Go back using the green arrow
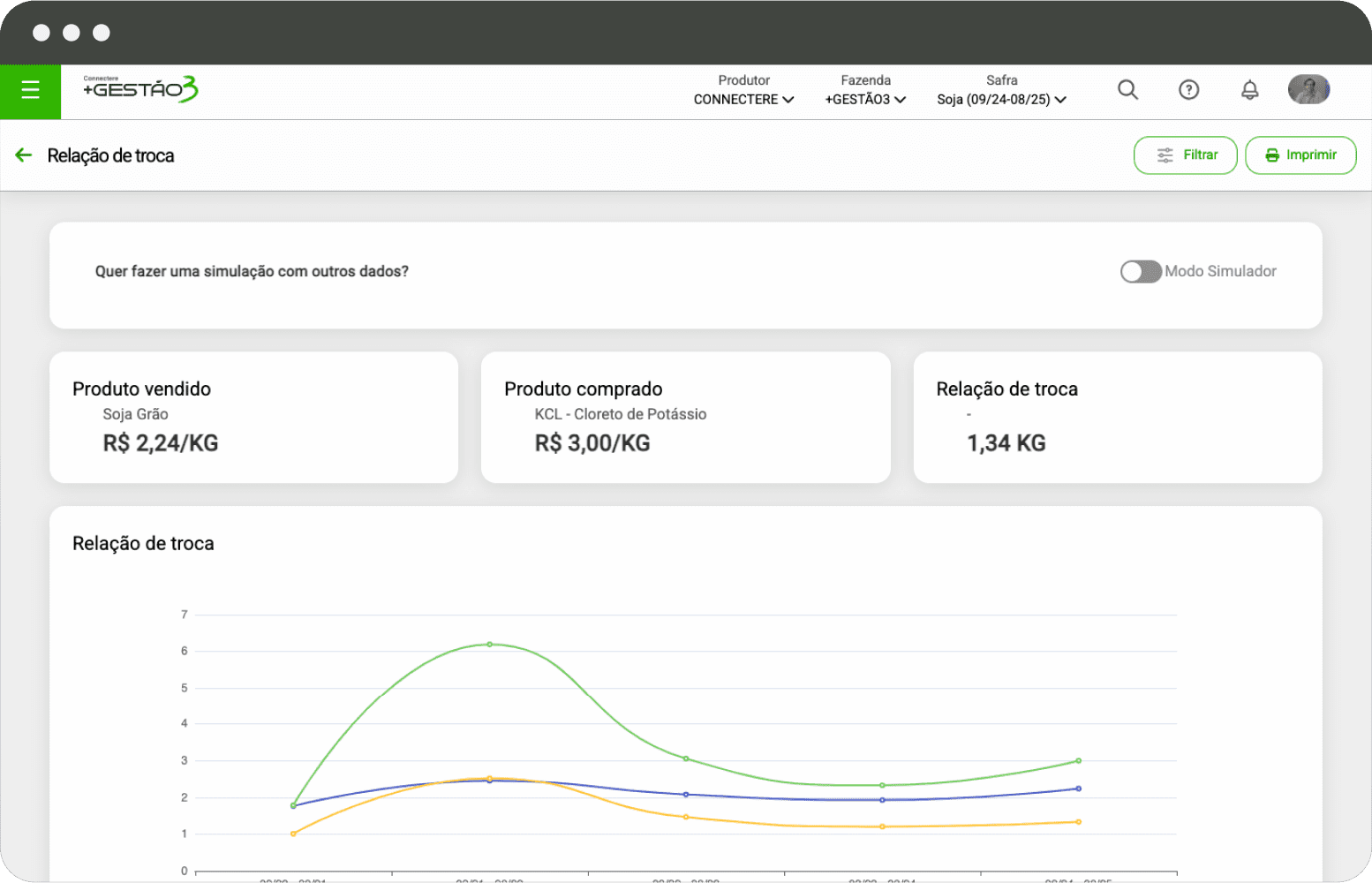This screenshot has height=883, width=1372. pyautogui.click(x=24, y=155)
